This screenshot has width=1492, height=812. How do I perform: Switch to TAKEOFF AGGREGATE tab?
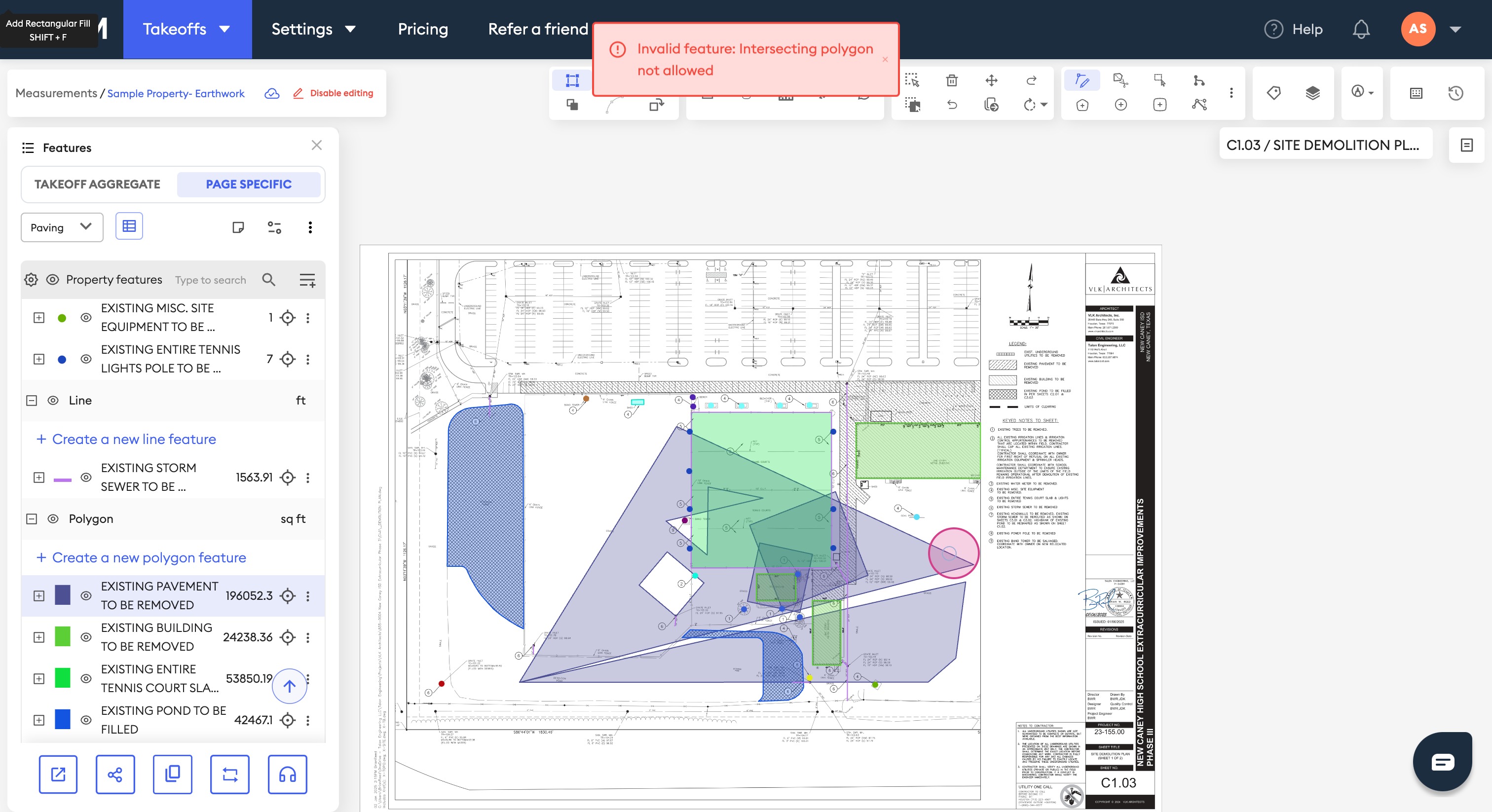coord(97,184)
